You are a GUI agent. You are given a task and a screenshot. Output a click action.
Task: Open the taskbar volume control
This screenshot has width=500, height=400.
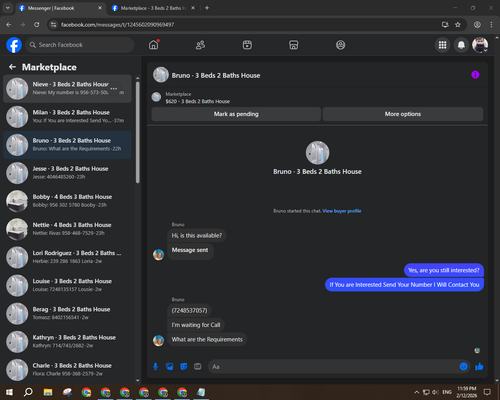tap(435, 392)
